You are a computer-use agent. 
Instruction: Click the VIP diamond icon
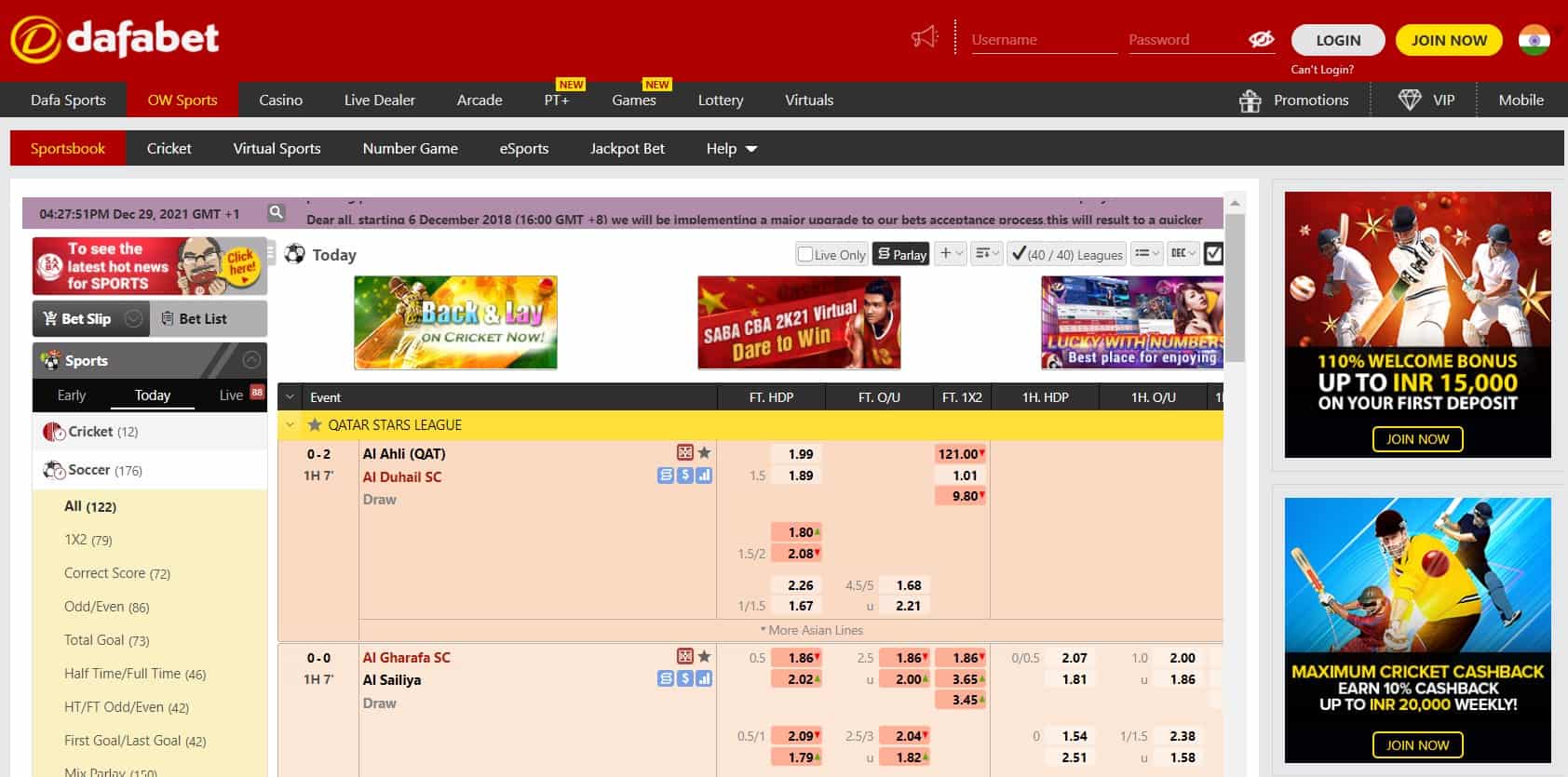pyautogui.click(x=1410, y=100)
